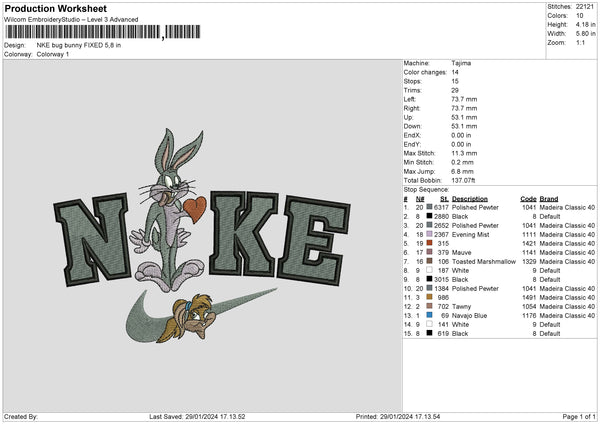Click "Wilcom EmbroideryStudio – Level 3 Advanced" text
Screen dimensions: 600x424
point(71,20)
